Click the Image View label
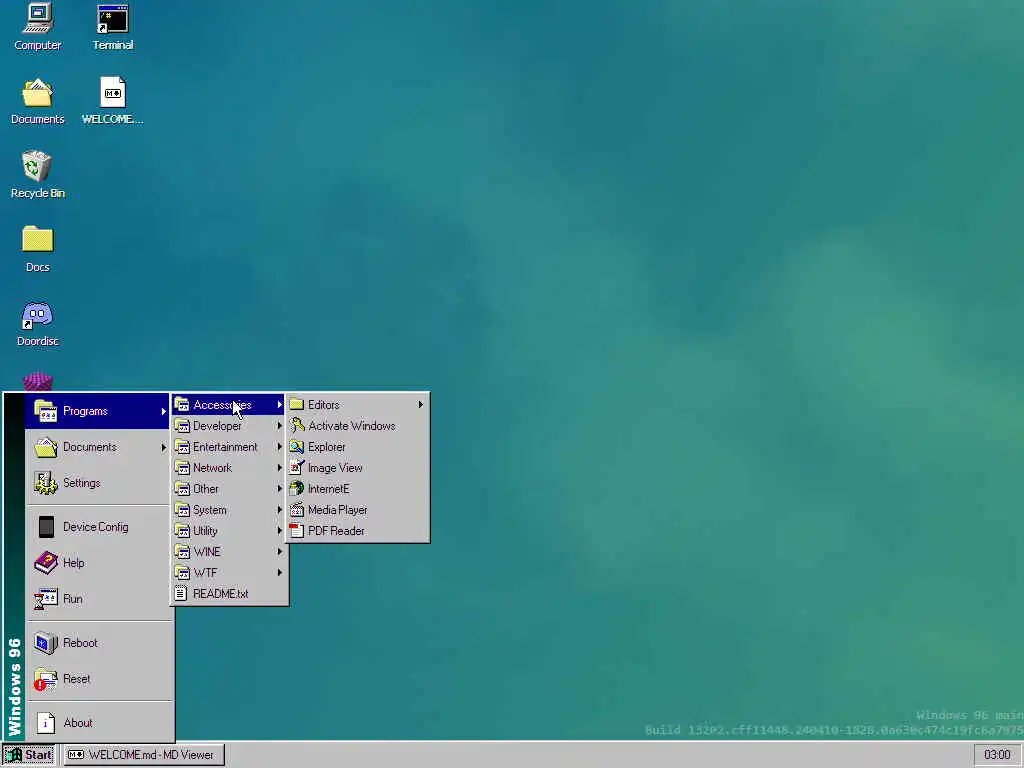 [x=335, y=468]
